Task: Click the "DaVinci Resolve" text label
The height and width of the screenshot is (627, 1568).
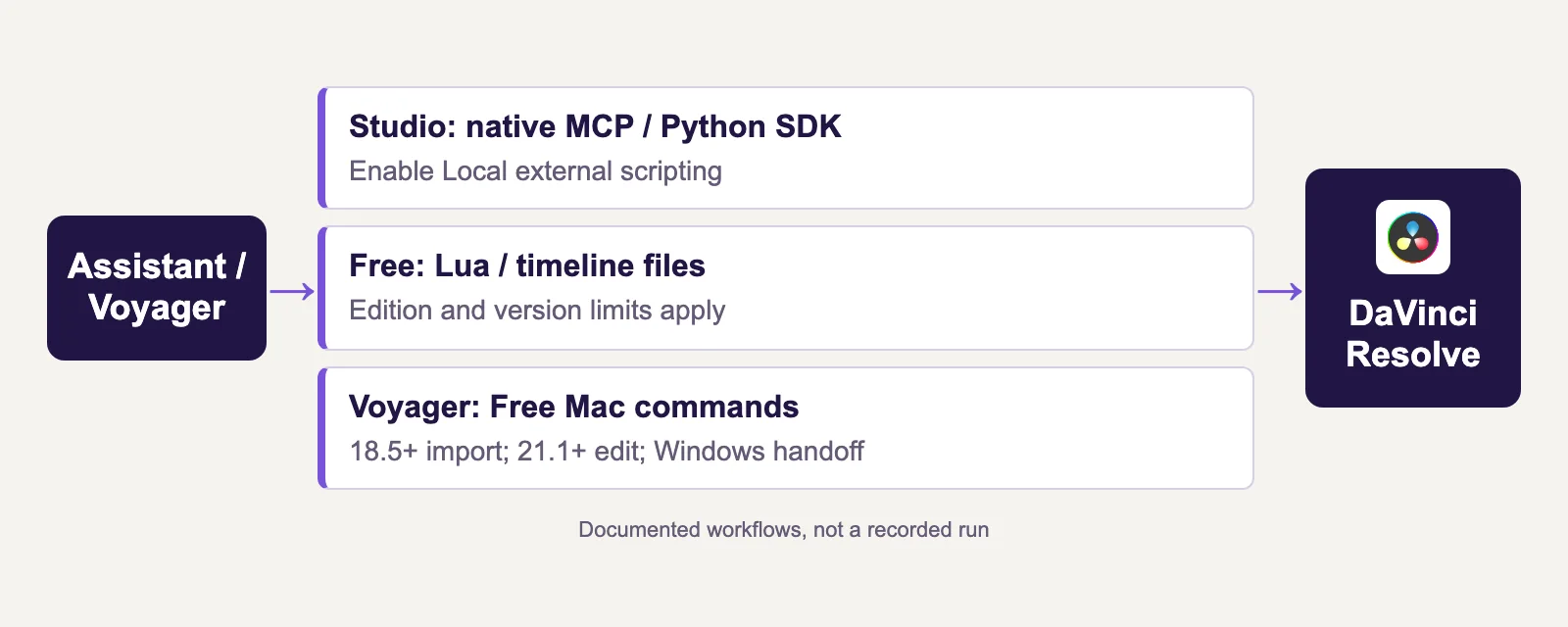Action: (x=1413, y=334)
